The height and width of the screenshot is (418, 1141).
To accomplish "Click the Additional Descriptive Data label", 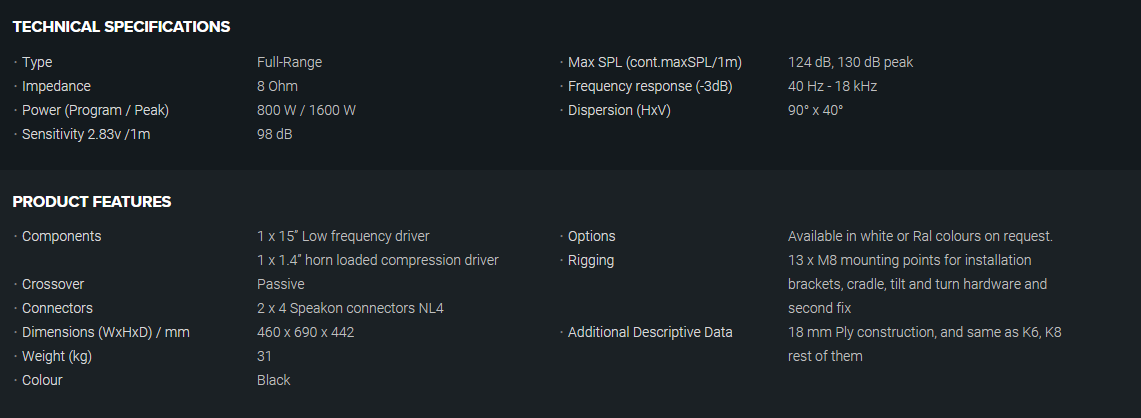I will click(x=650, y=332).
